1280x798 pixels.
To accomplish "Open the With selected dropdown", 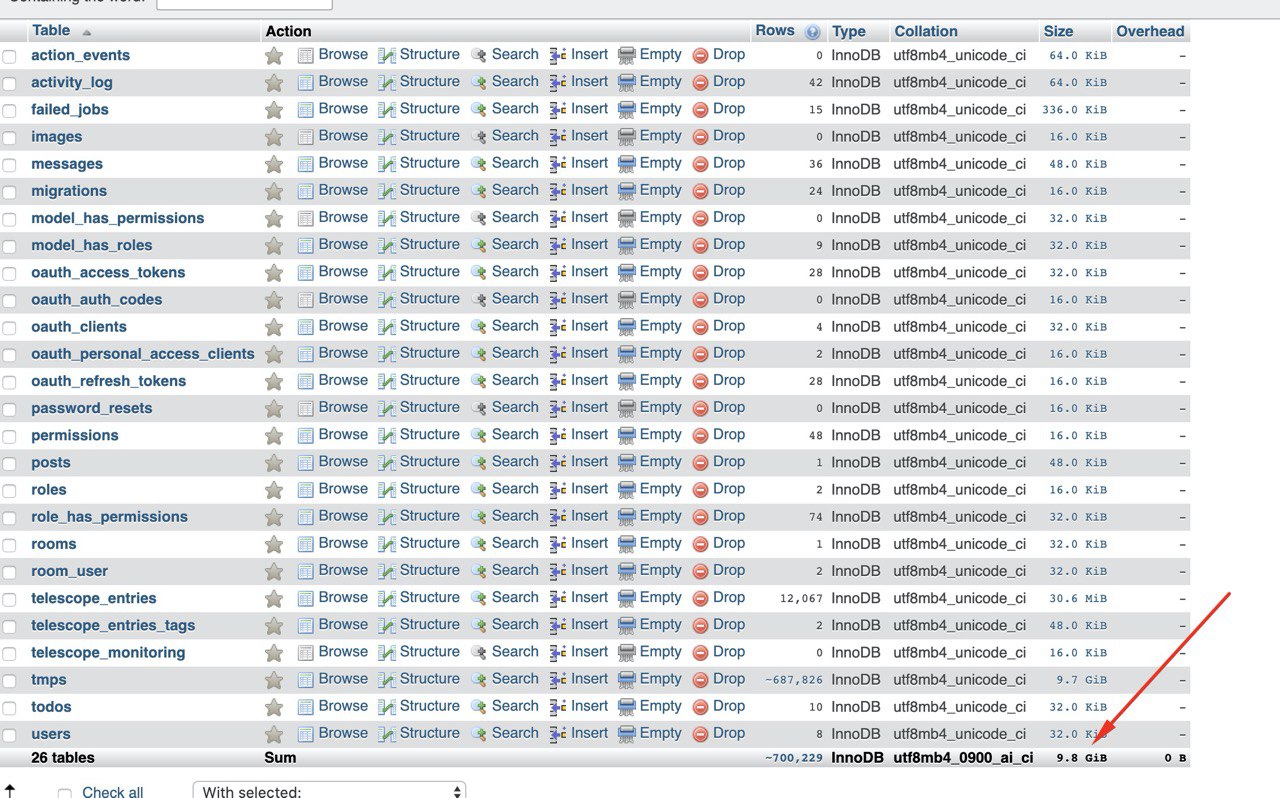I will click(329, 791).
